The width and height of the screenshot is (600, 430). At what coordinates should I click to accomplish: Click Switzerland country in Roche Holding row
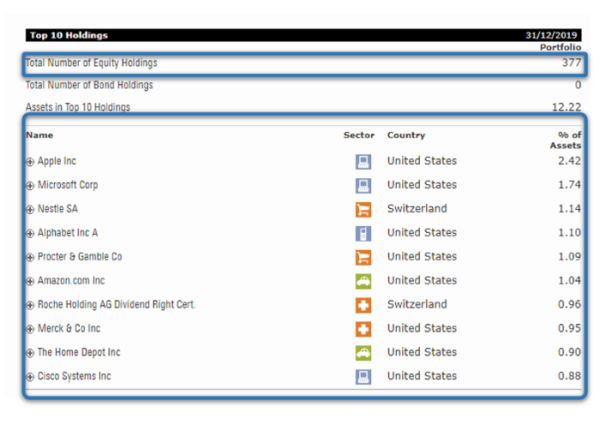tap(417, 304)
